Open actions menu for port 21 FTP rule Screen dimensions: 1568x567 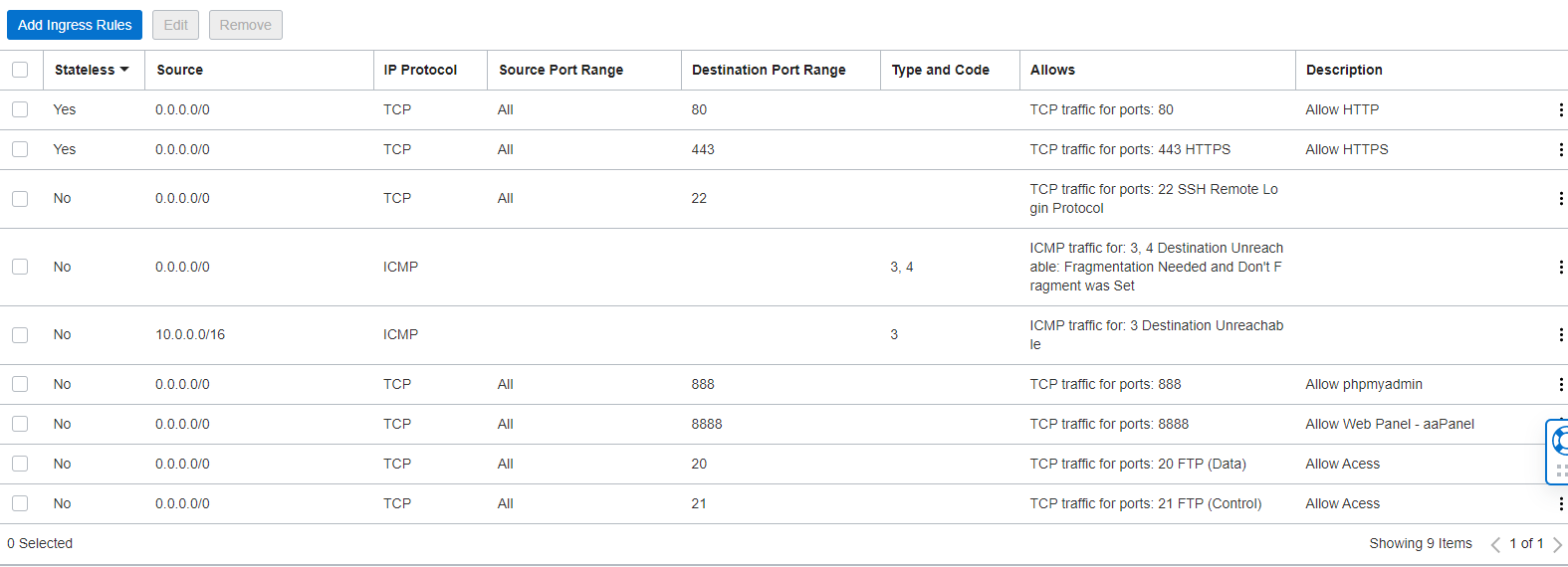[1560, 503]
